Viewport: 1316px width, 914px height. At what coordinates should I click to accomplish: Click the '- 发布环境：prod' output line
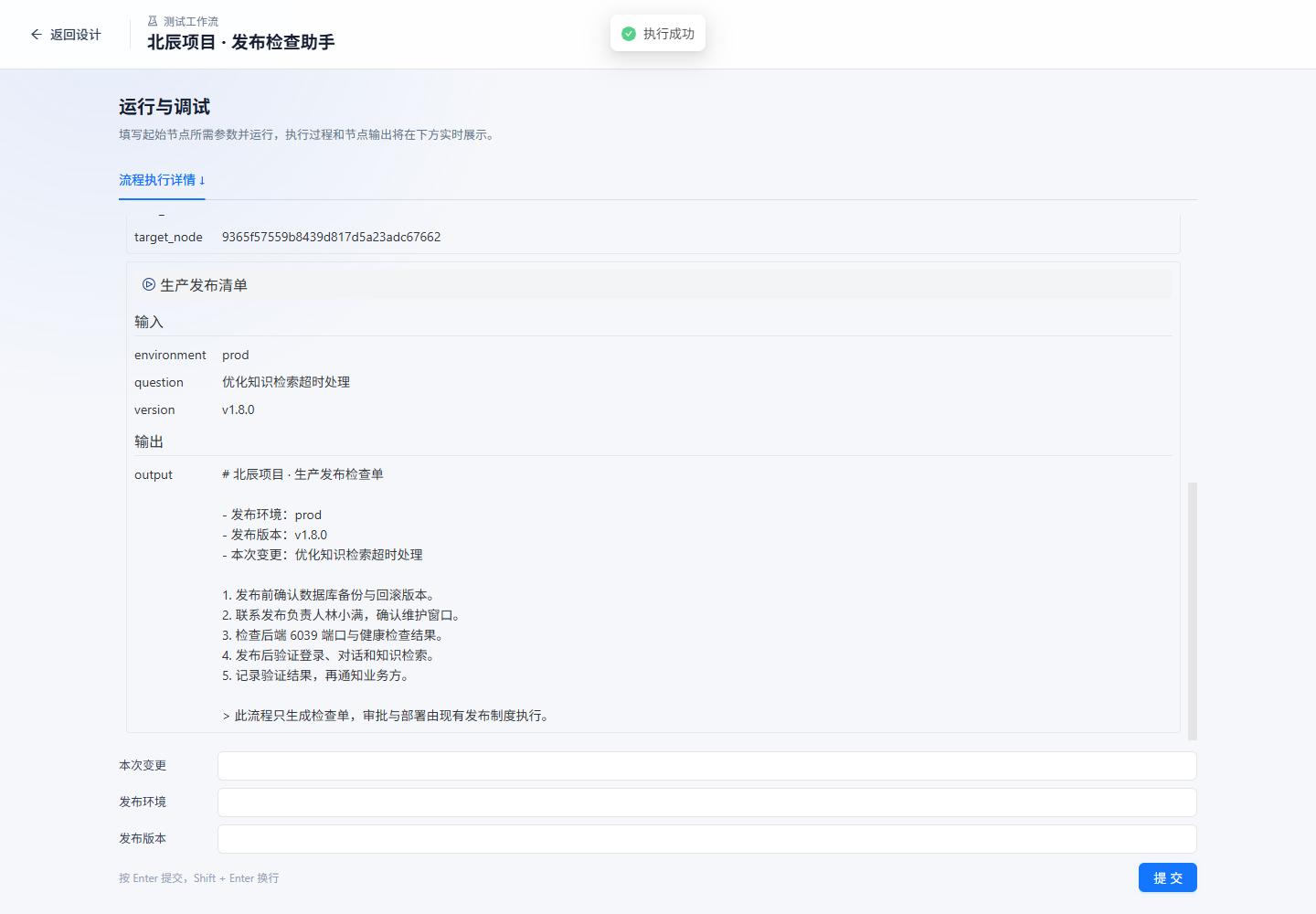click(271, 515)
